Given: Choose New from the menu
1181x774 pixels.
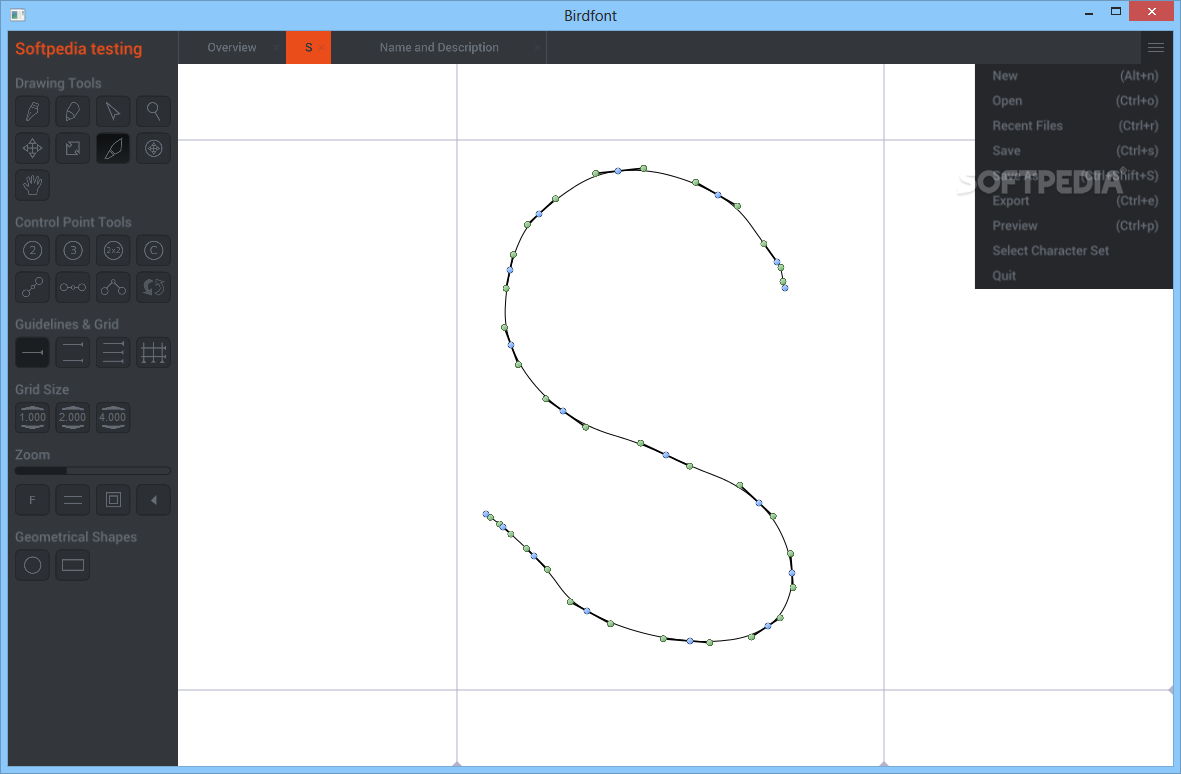Looking at the screenshot, I should [1075, 75].
